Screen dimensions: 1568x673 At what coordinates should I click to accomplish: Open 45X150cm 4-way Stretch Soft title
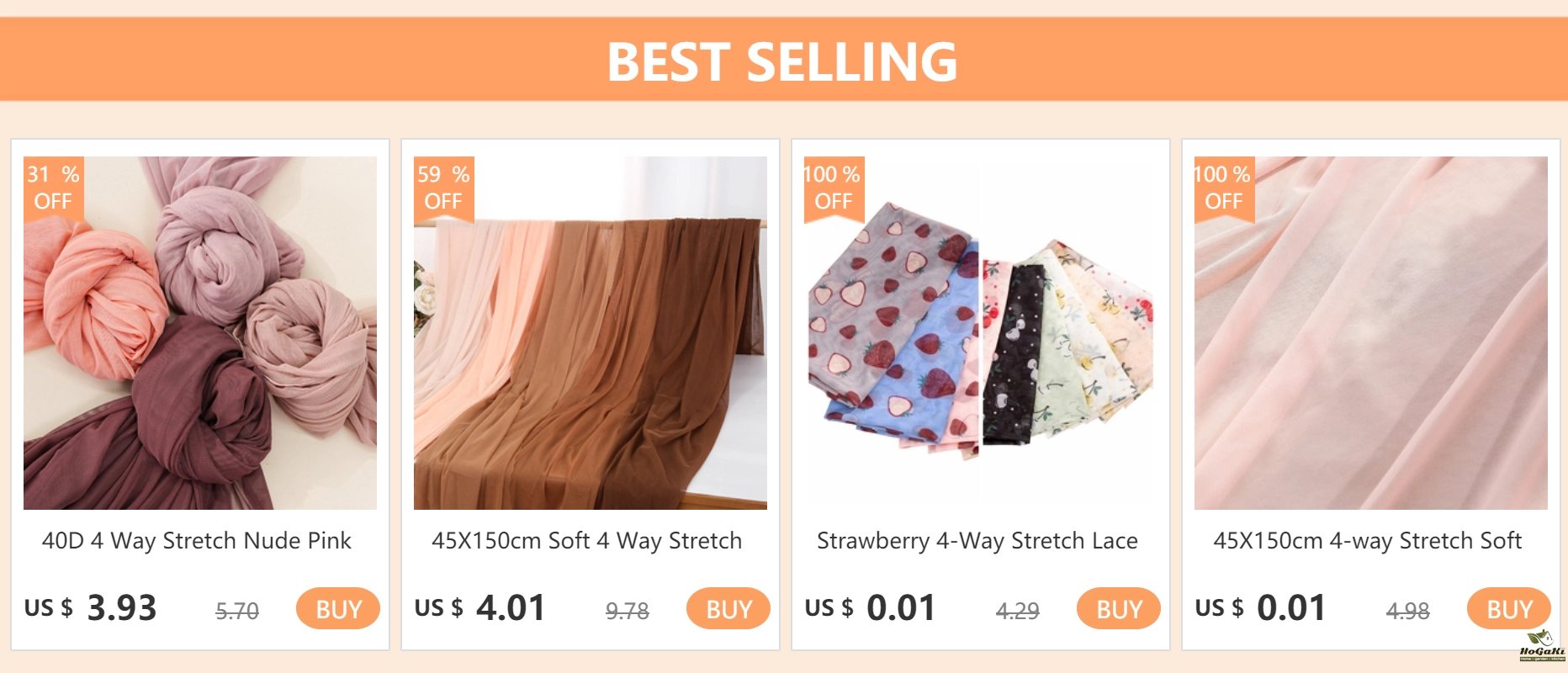click(x=1368, y=541)
